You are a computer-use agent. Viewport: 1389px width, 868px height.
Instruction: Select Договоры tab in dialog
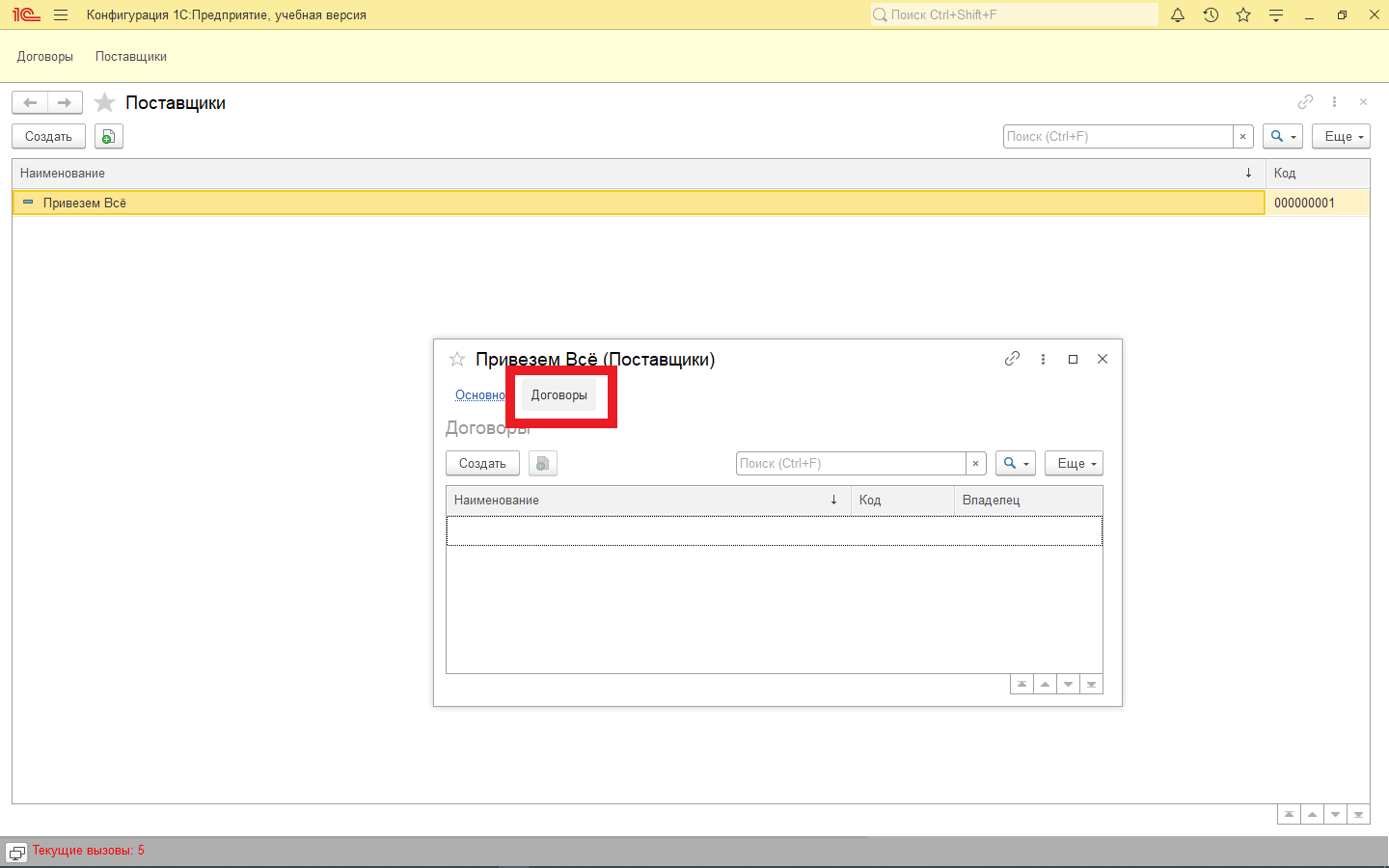559,395
